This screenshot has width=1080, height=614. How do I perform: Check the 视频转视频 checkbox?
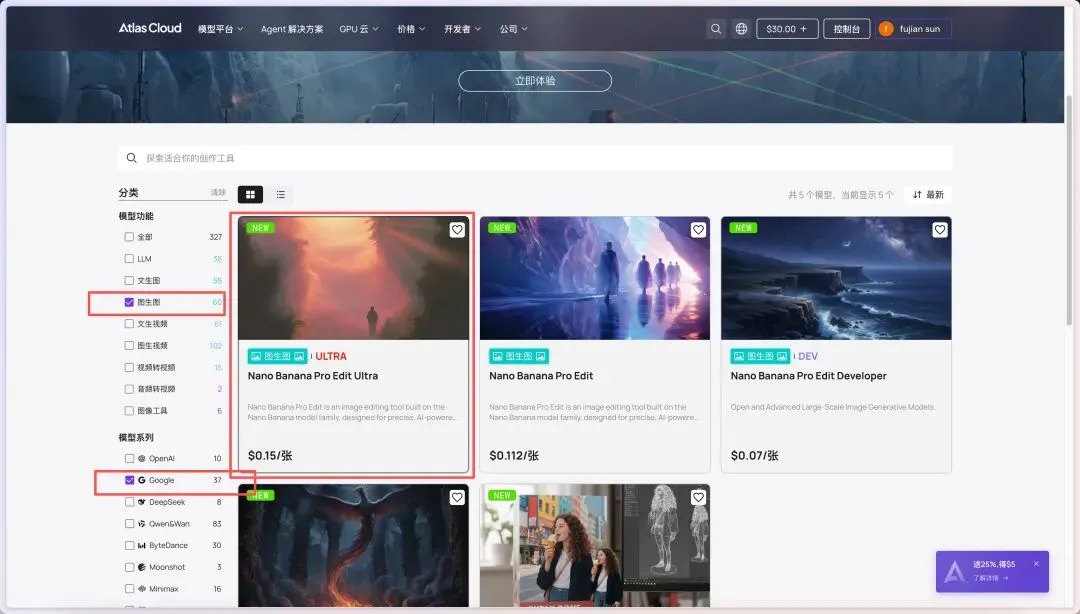[129, 367]
